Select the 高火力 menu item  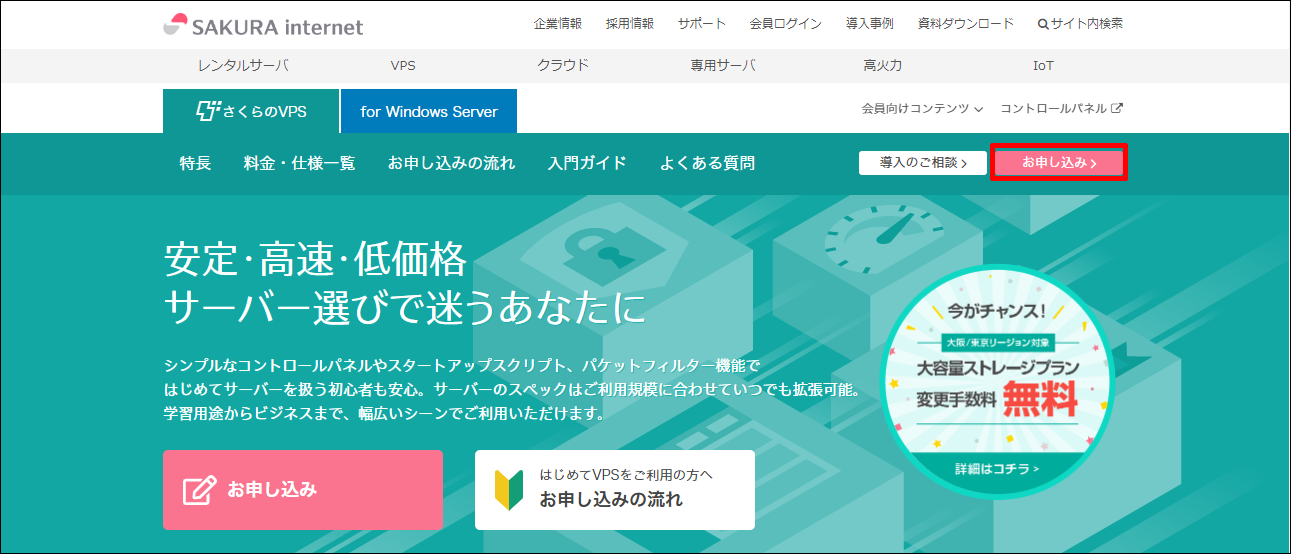tap(882, 65)
